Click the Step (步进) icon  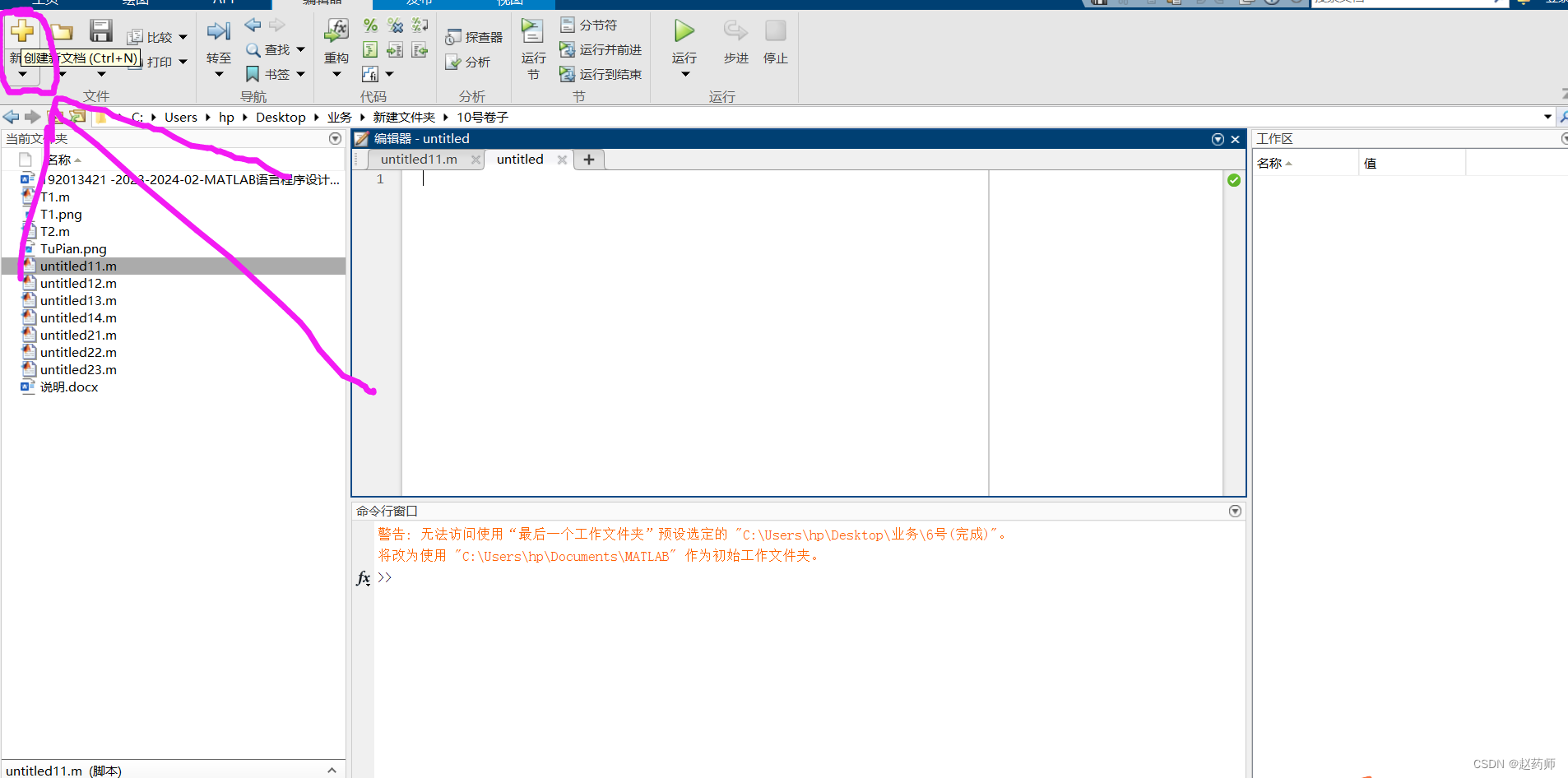(x=735, y=31)
